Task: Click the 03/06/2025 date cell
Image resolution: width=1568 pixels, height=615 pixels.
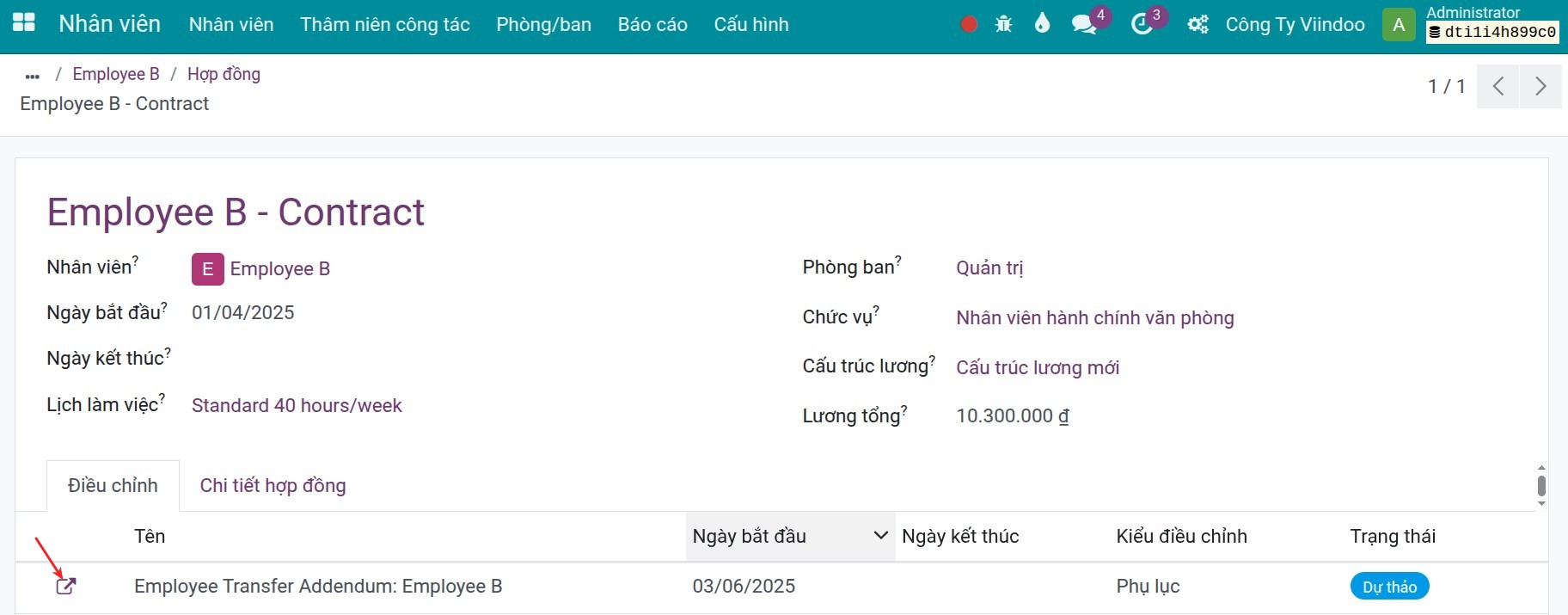Action: [x=744, y=587]
